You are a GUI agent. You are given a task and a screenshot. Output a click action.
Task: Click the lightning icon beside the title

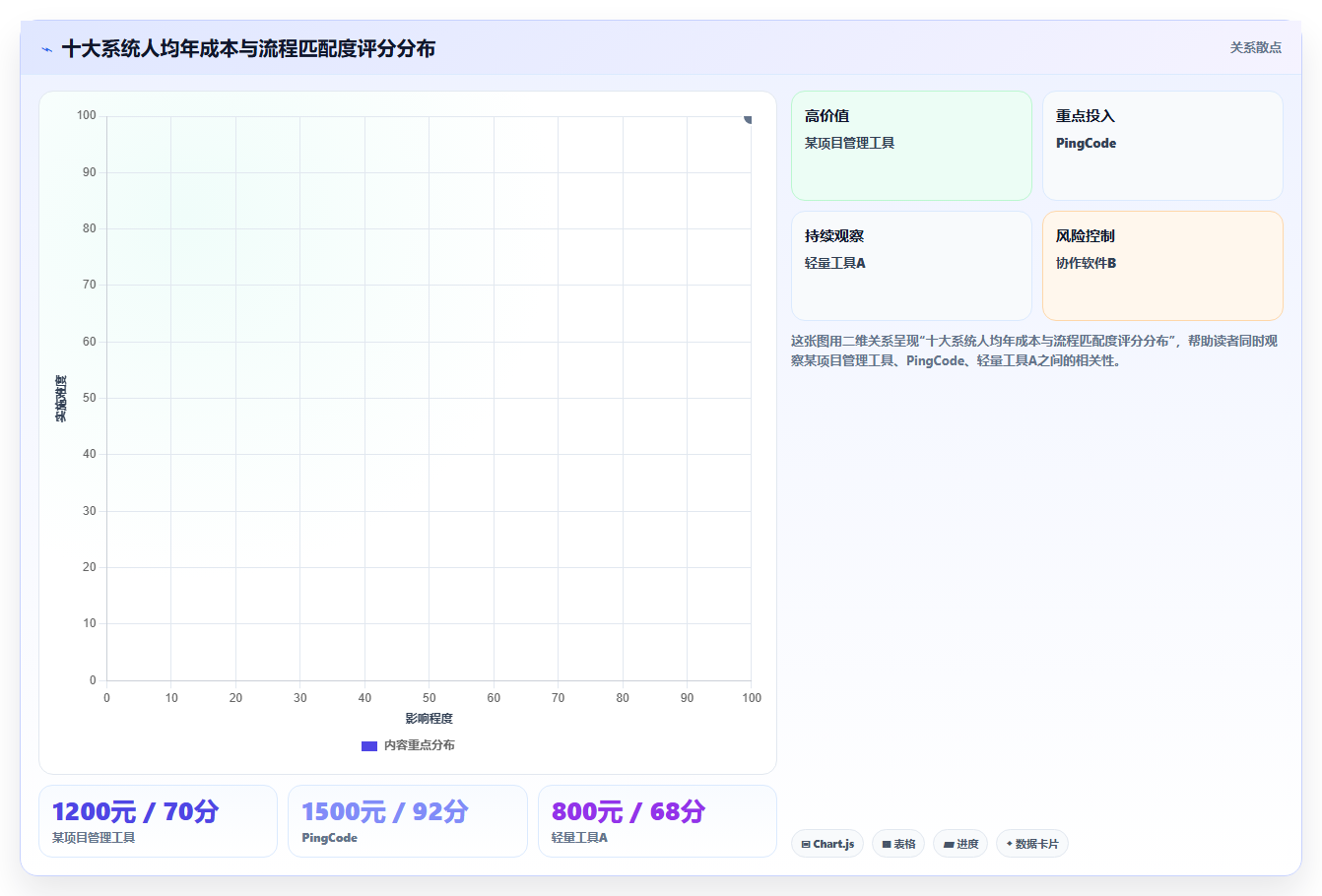(46, 49)
